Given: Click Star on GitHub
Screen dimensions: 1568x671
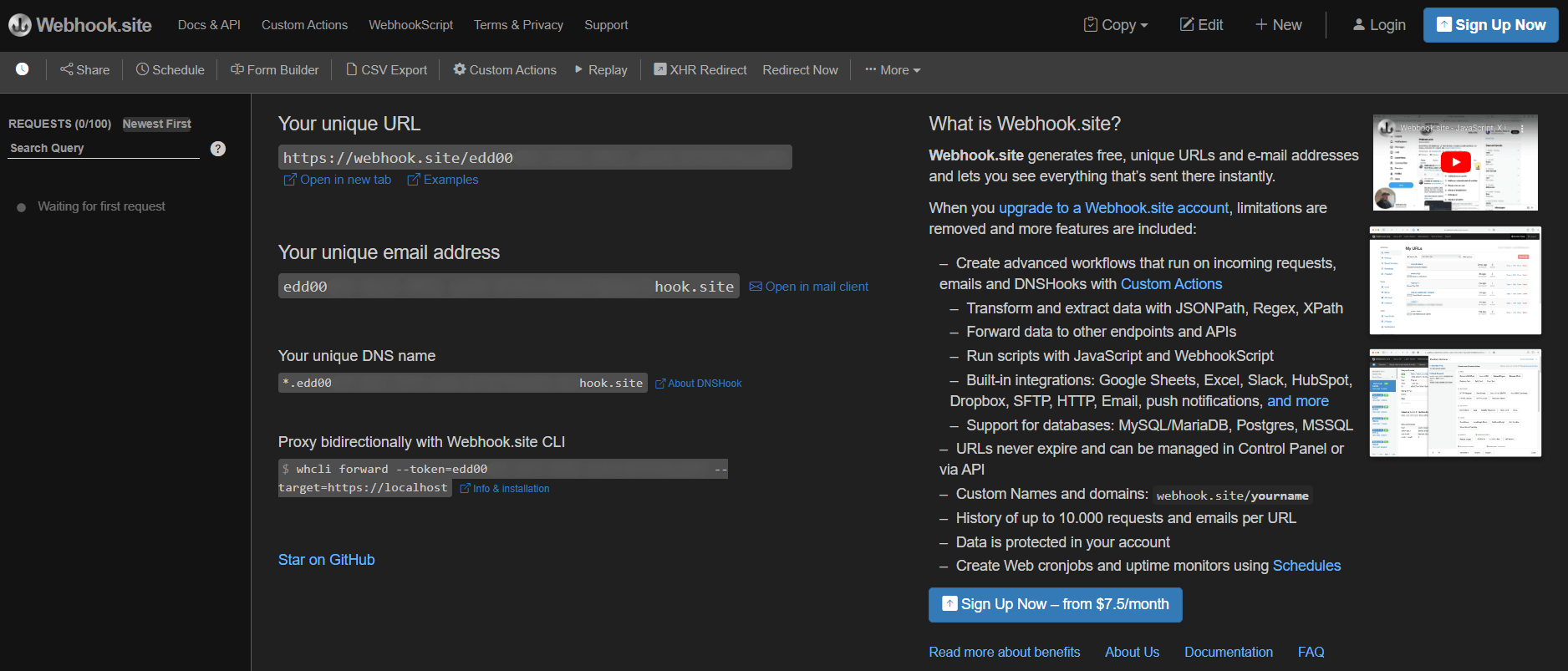Looking at the screenshot, I should (x=327, y=560).
